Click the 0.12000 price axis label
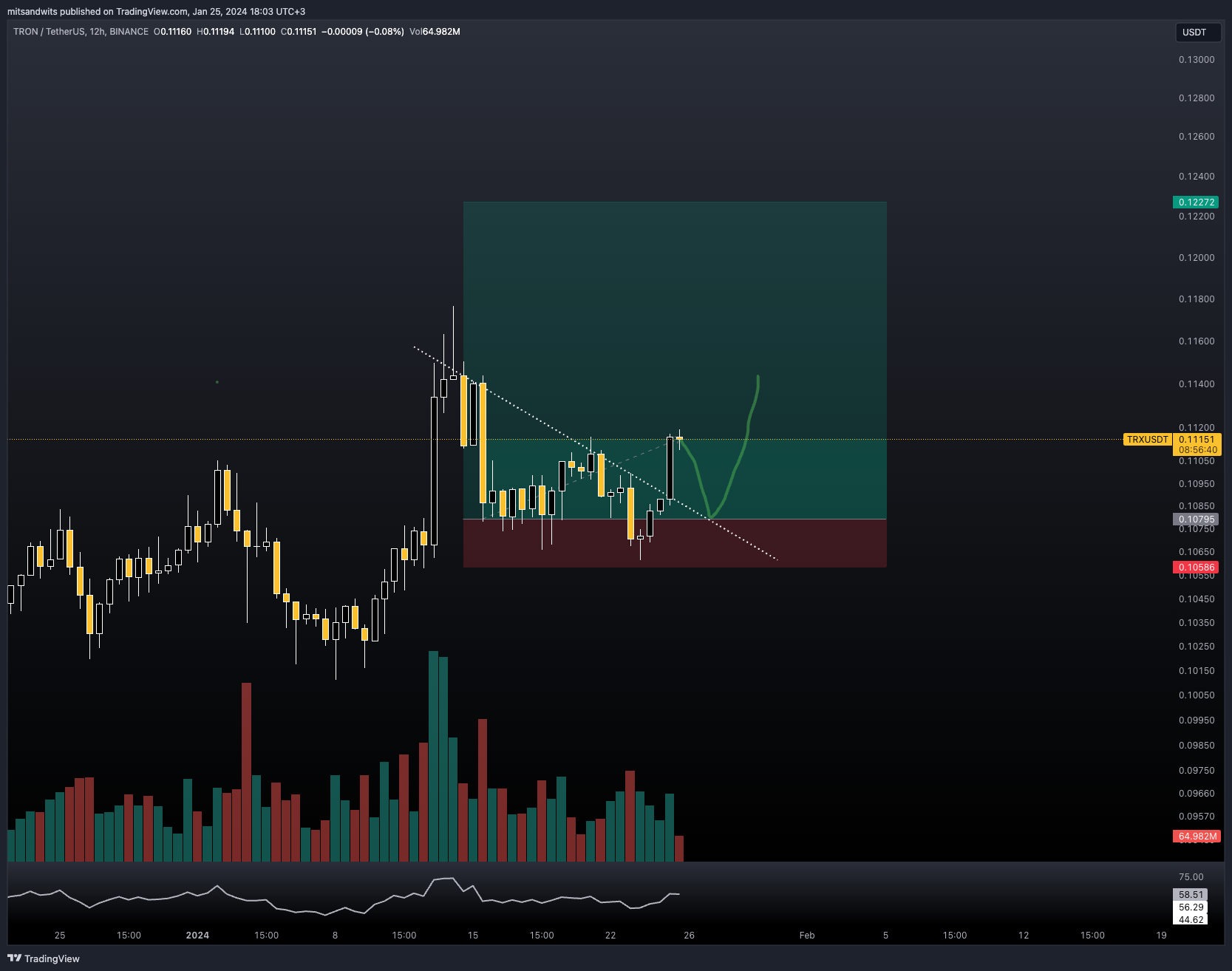Screen dimensions: 1232x971 coord(1197,258)
